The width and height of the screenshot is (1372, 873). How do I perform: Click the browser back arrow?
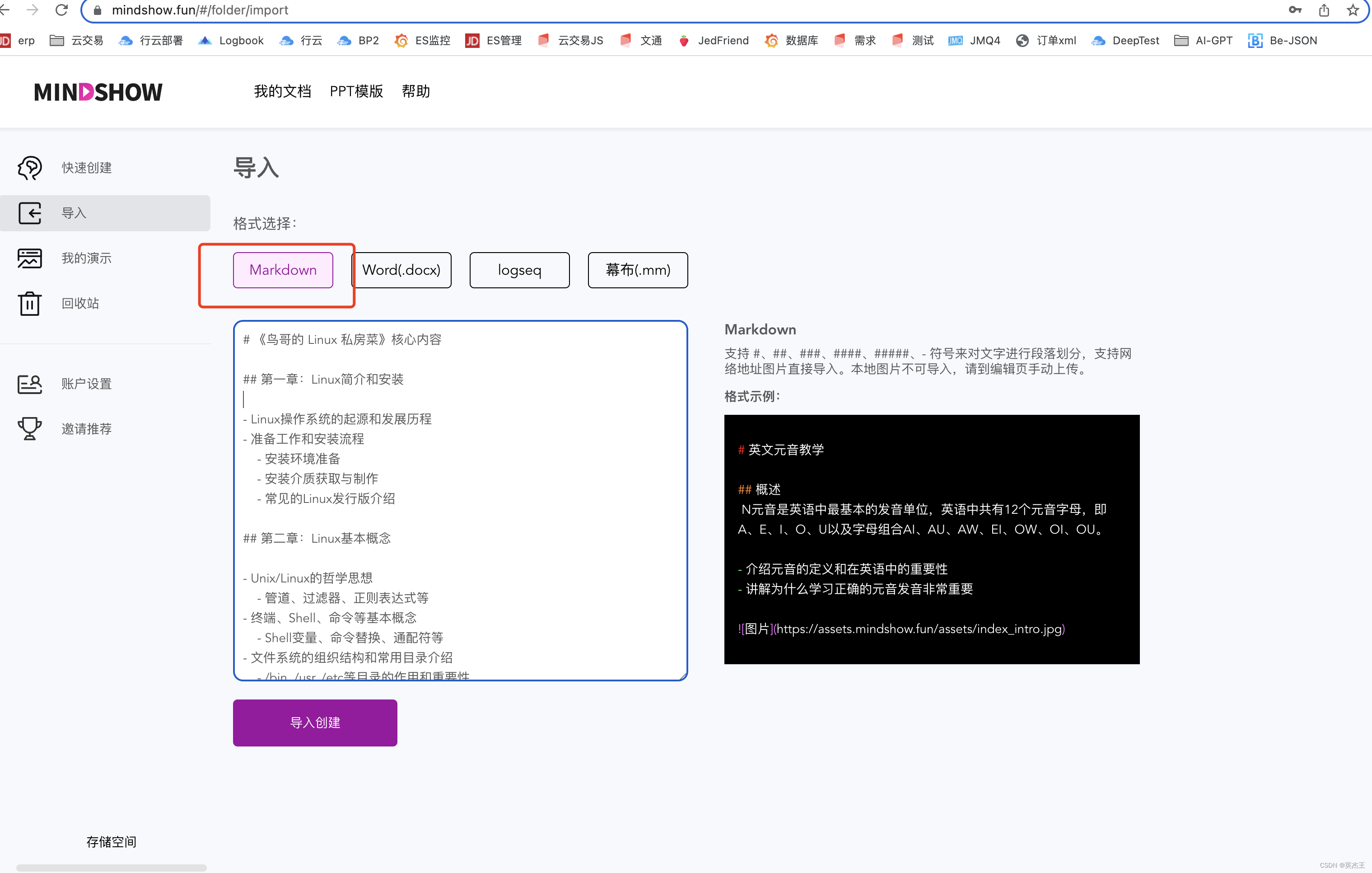5,9
